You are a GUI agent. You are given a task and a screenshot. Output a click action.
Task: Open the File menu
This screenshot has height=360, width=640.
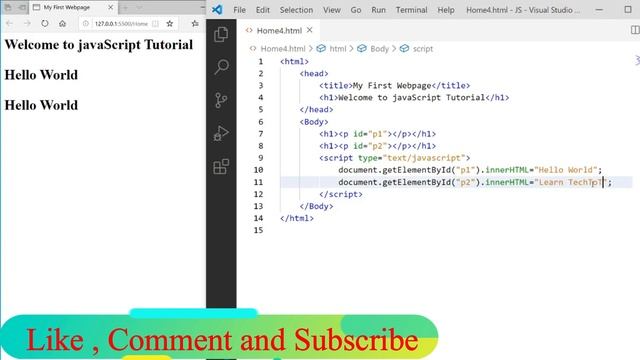click(x=240, y=10)
